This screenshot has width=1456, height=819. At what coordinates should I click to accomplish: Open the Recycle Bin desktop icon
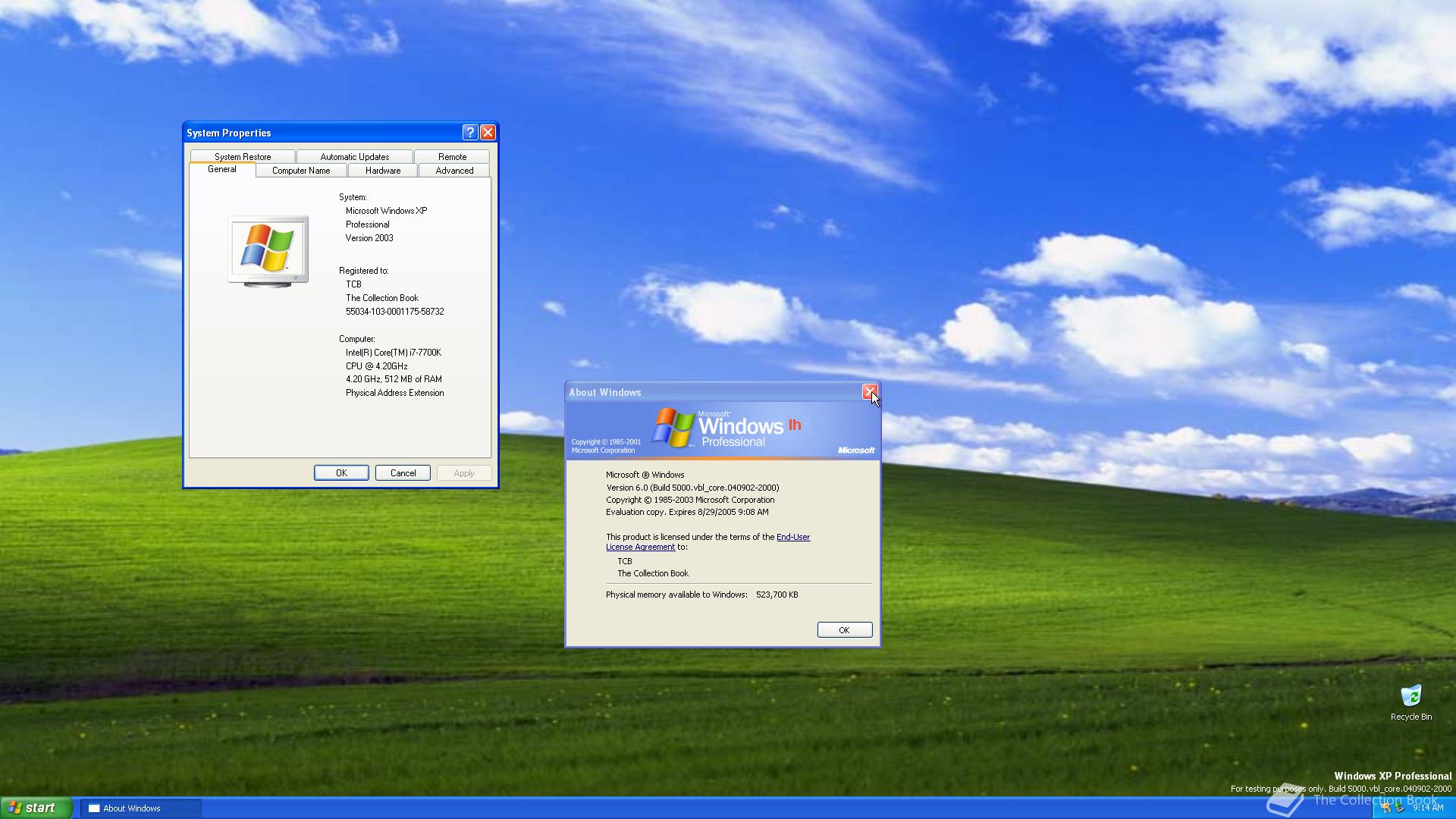click(1410, 696)
